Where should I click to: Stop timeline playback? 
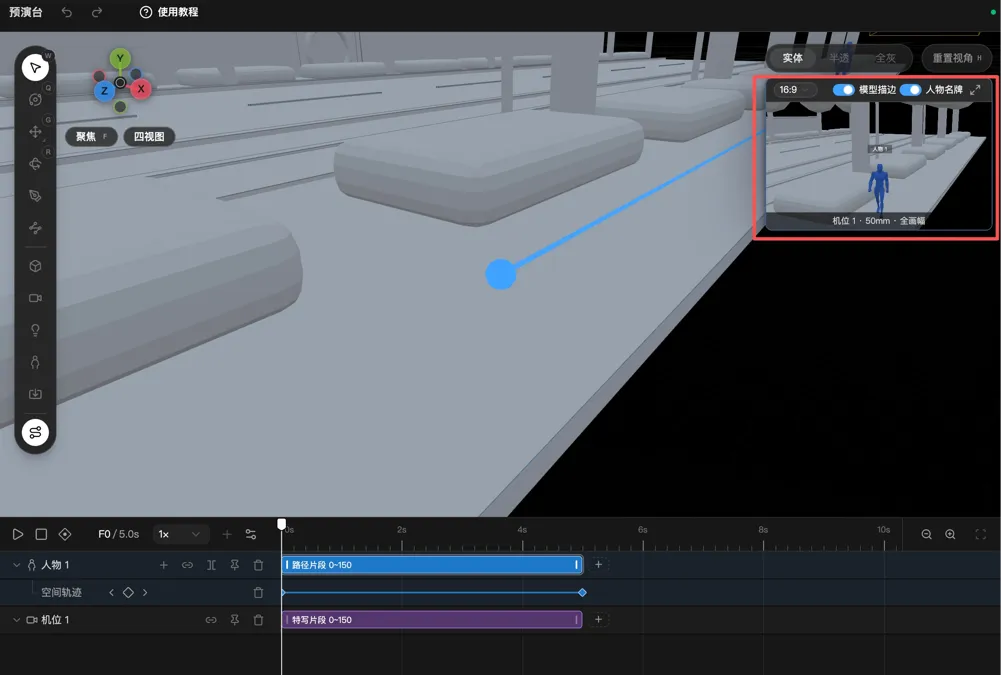point(41,534)
